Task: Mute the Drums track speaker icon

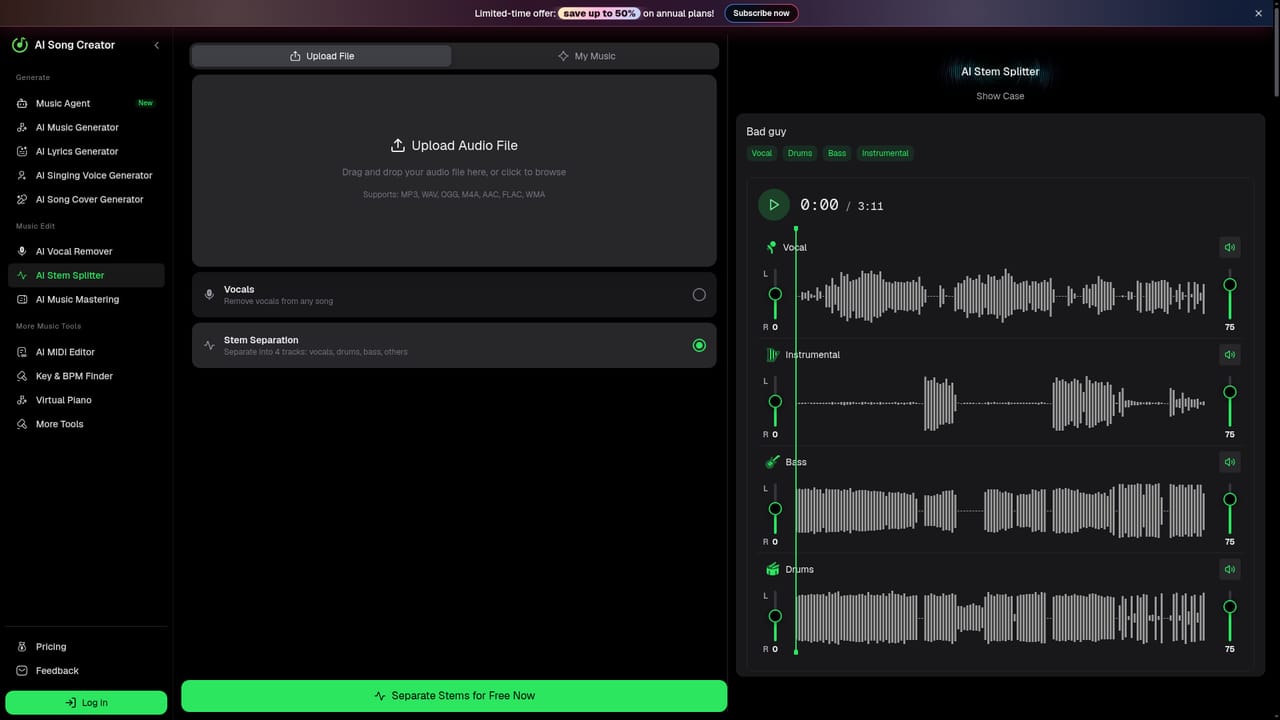Action: (1230, 569)
